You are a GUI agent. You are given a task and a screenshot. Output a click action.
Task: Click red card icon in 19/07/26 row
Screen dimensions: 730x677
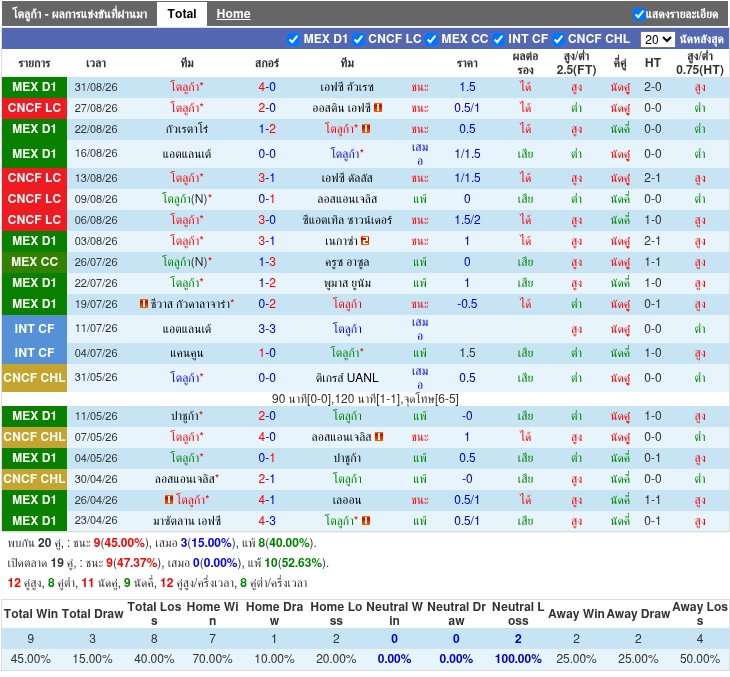[x=144, y=304]
